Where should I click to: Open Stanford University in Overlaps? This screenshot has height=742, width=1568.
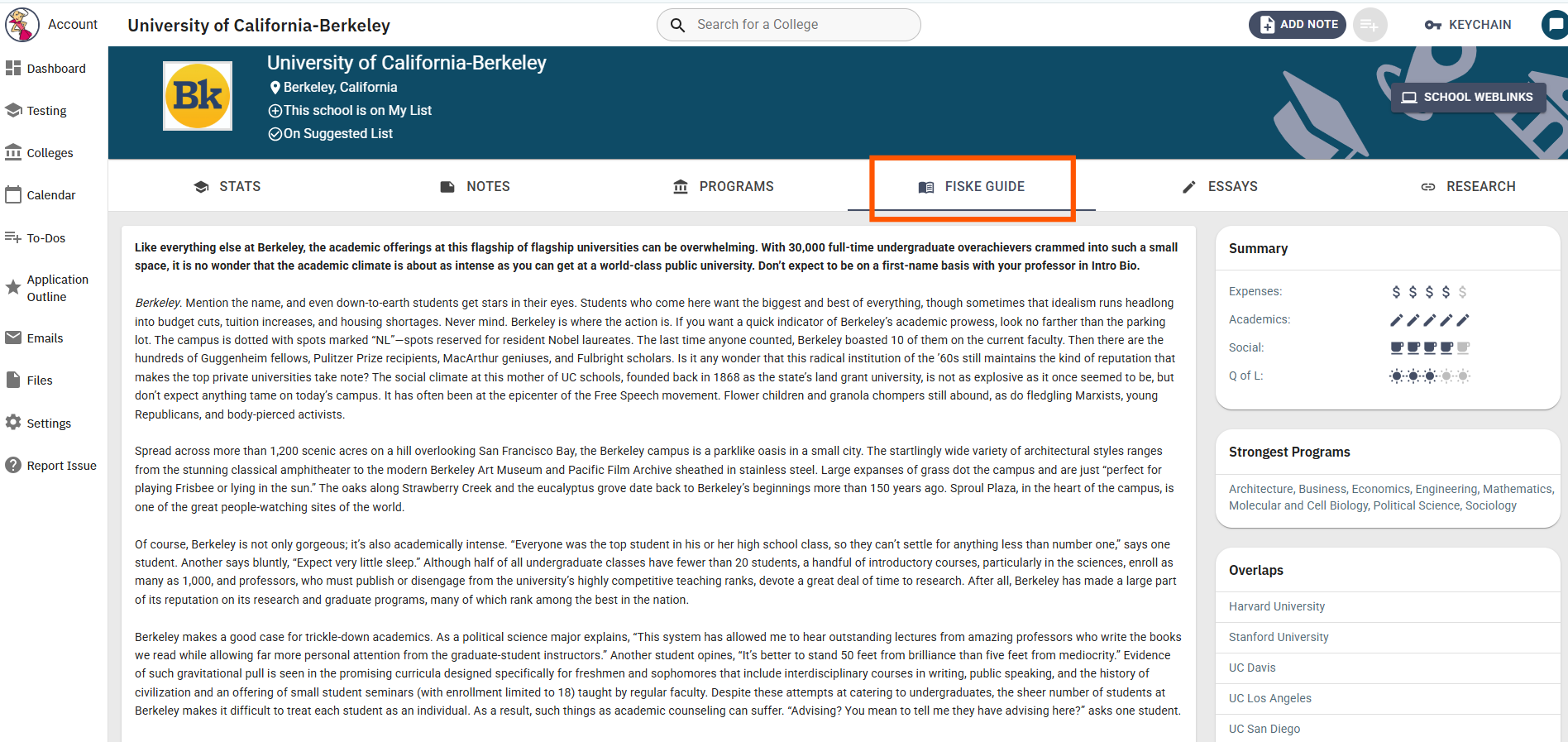coord(1279,637)
